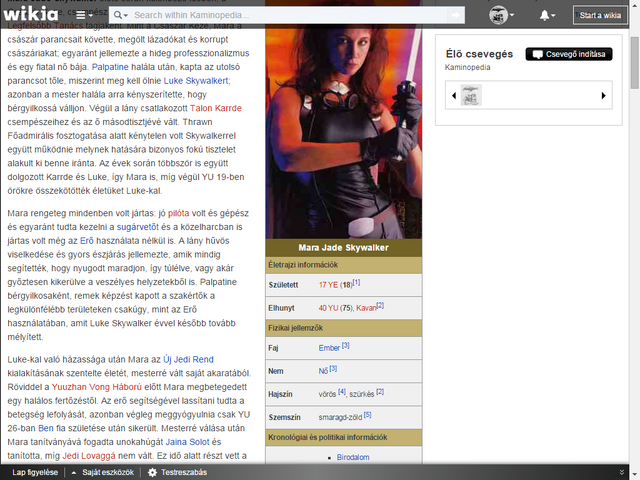Open the notifications bell
Viewport: 640px width, 480px height.
tap(547, 15)
